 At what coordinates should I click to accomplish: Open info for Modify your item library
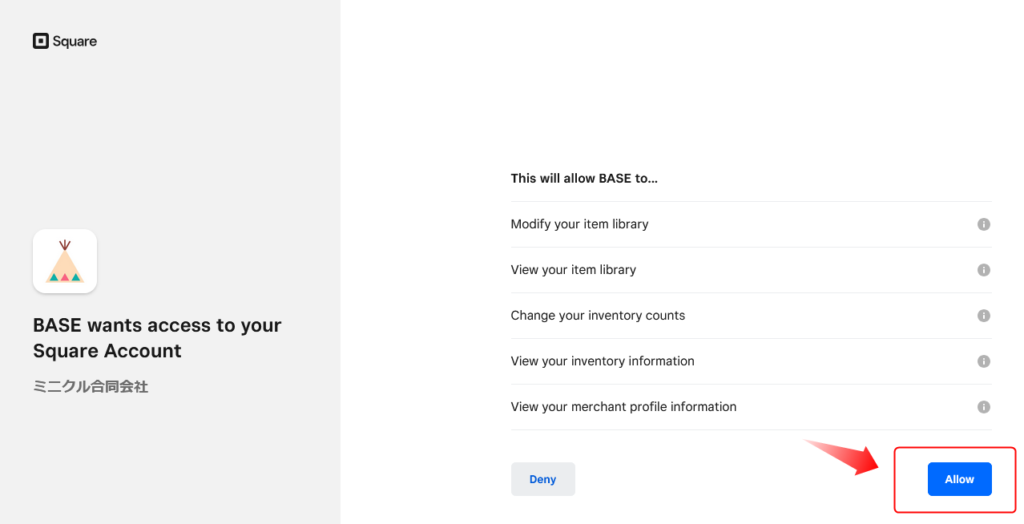[983, 224]
